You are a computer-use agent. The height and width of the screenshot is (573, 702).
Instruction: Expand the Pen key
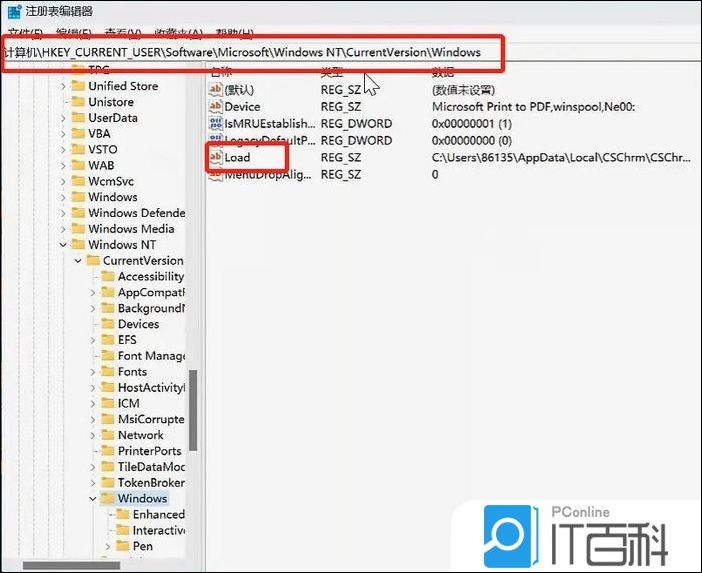point(107,547)
